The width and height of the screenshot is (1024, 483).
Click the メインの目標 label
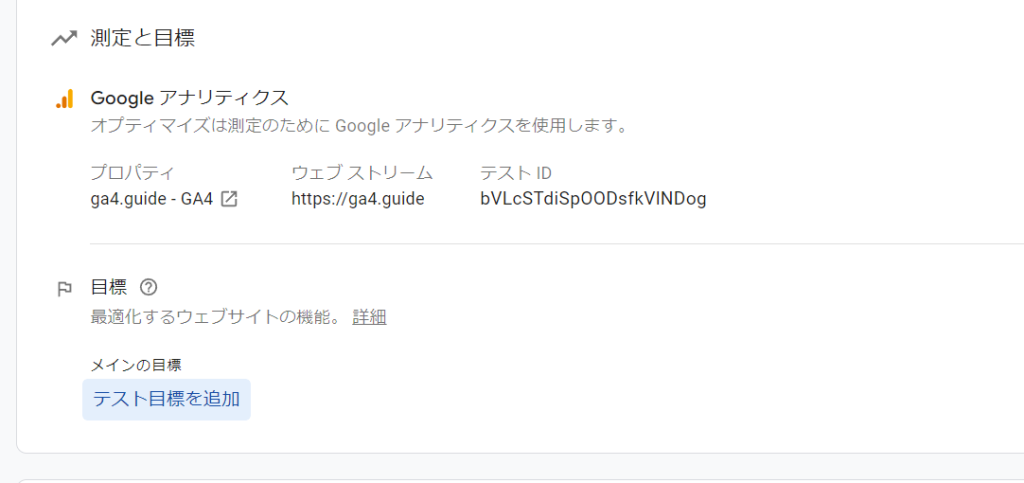[136, 365]
